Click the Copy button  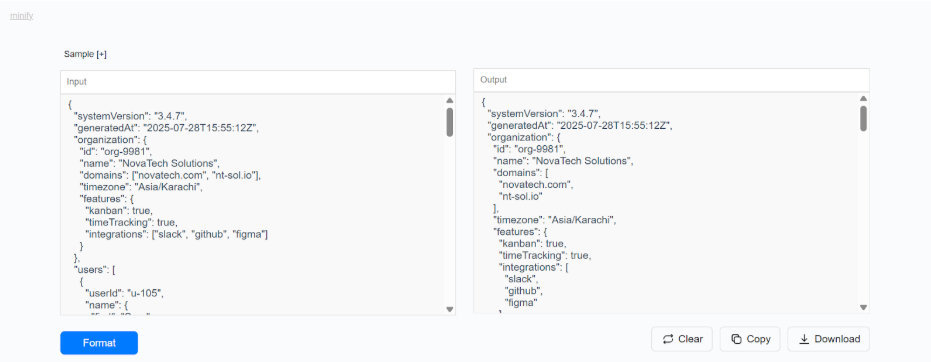click(x=751, y=339)
